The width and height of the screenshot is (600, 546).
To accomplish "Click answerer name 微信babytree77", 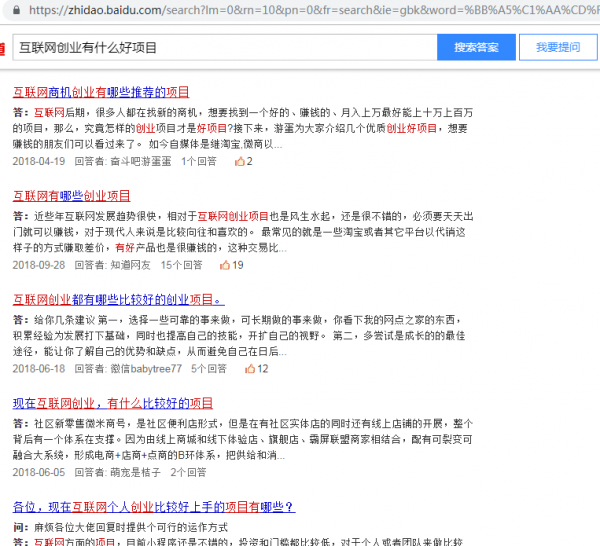I will 146,369.
